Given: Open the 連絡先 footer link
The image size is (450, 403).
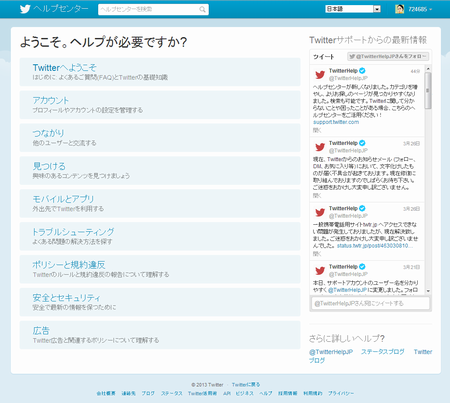Looking at the screenshot, I should 128,393.
